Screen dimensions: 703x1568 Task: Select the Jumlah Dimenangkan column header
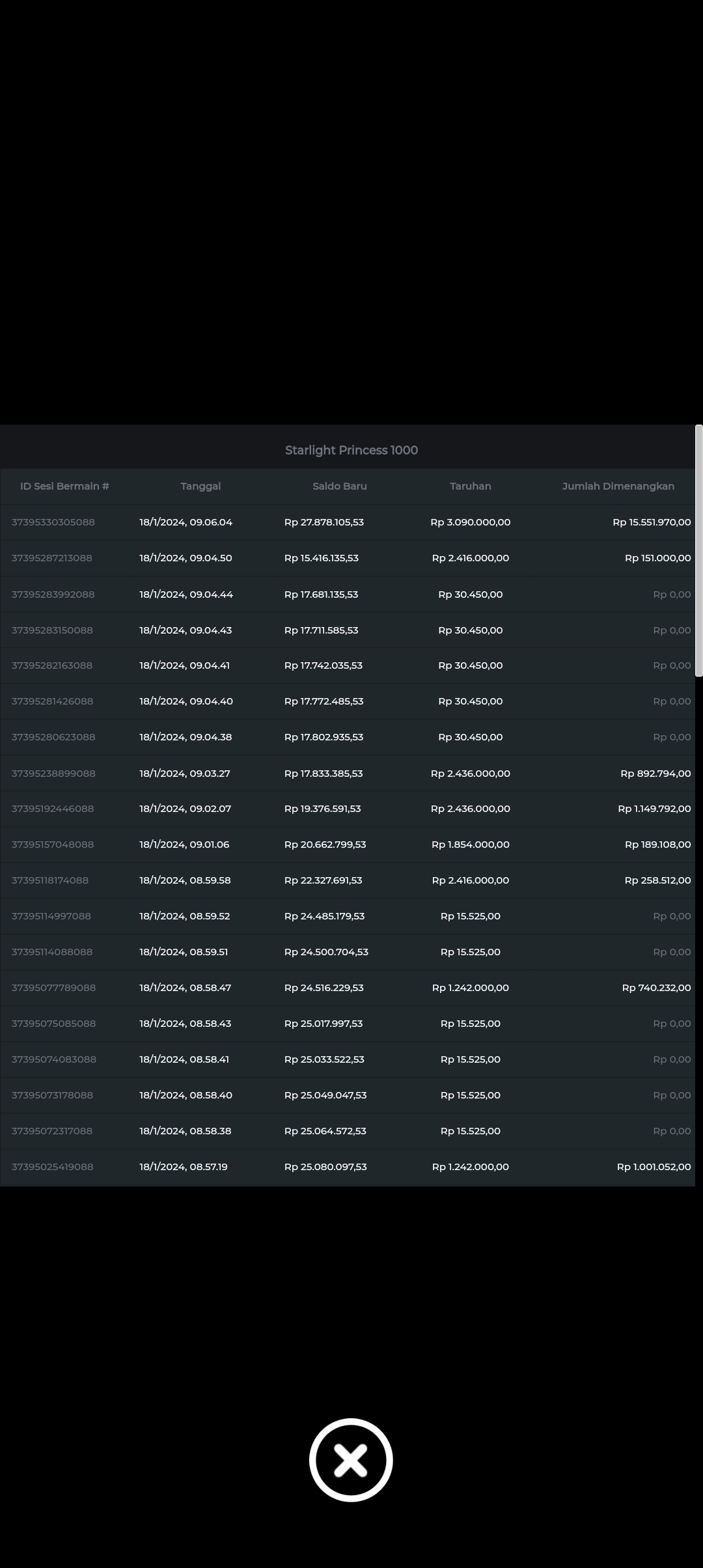click(x=618, y=486)
